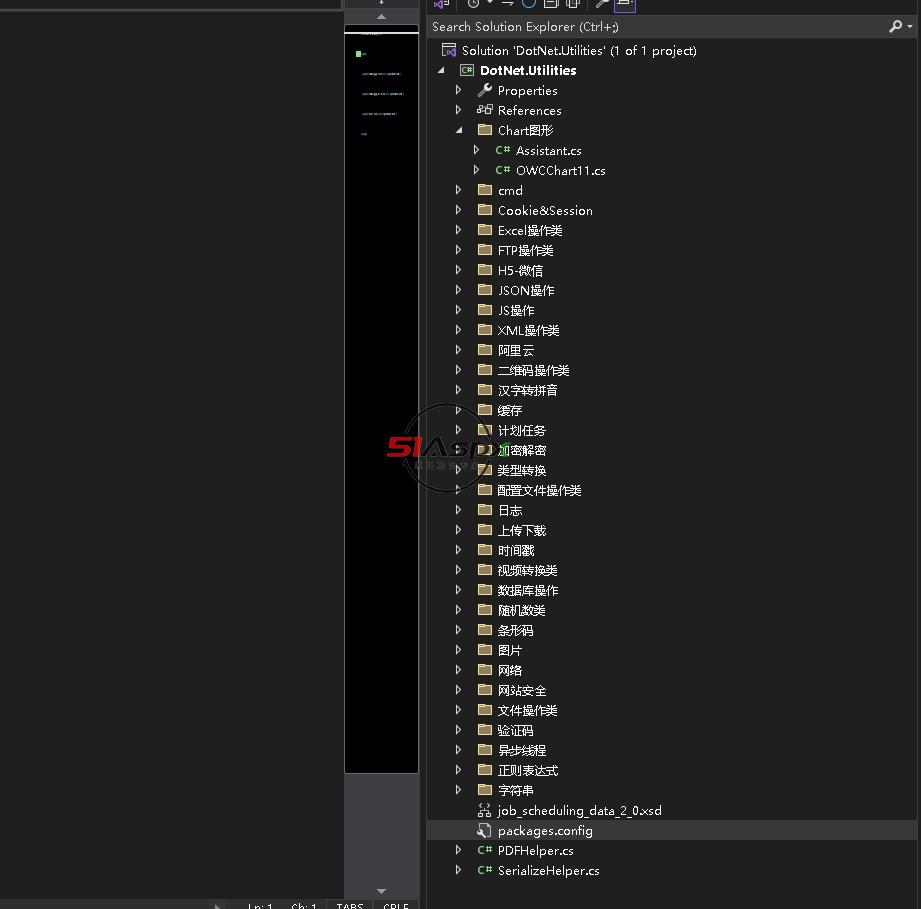Select the '计划任务' folder label
The width and height of the screenshot is (921, 909).
coord(522,430)
